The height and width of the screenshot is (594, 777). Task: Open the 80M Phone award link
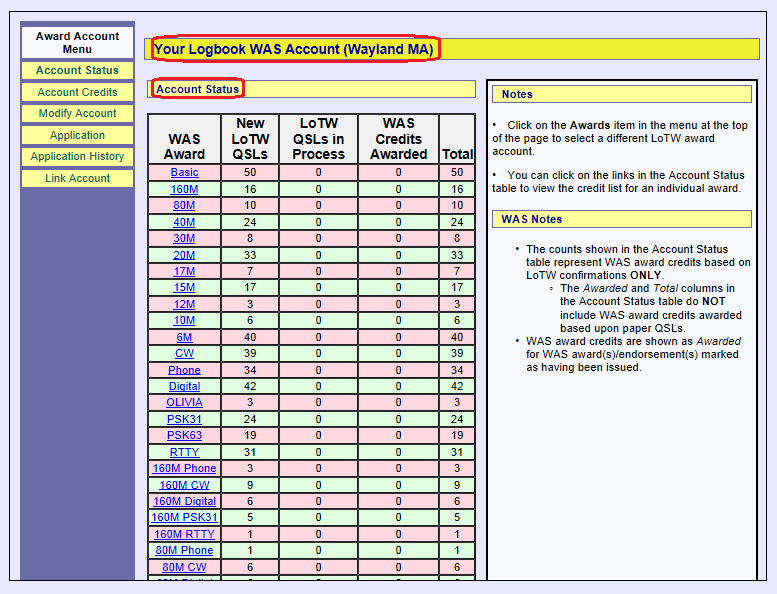[x=184, y=550]
